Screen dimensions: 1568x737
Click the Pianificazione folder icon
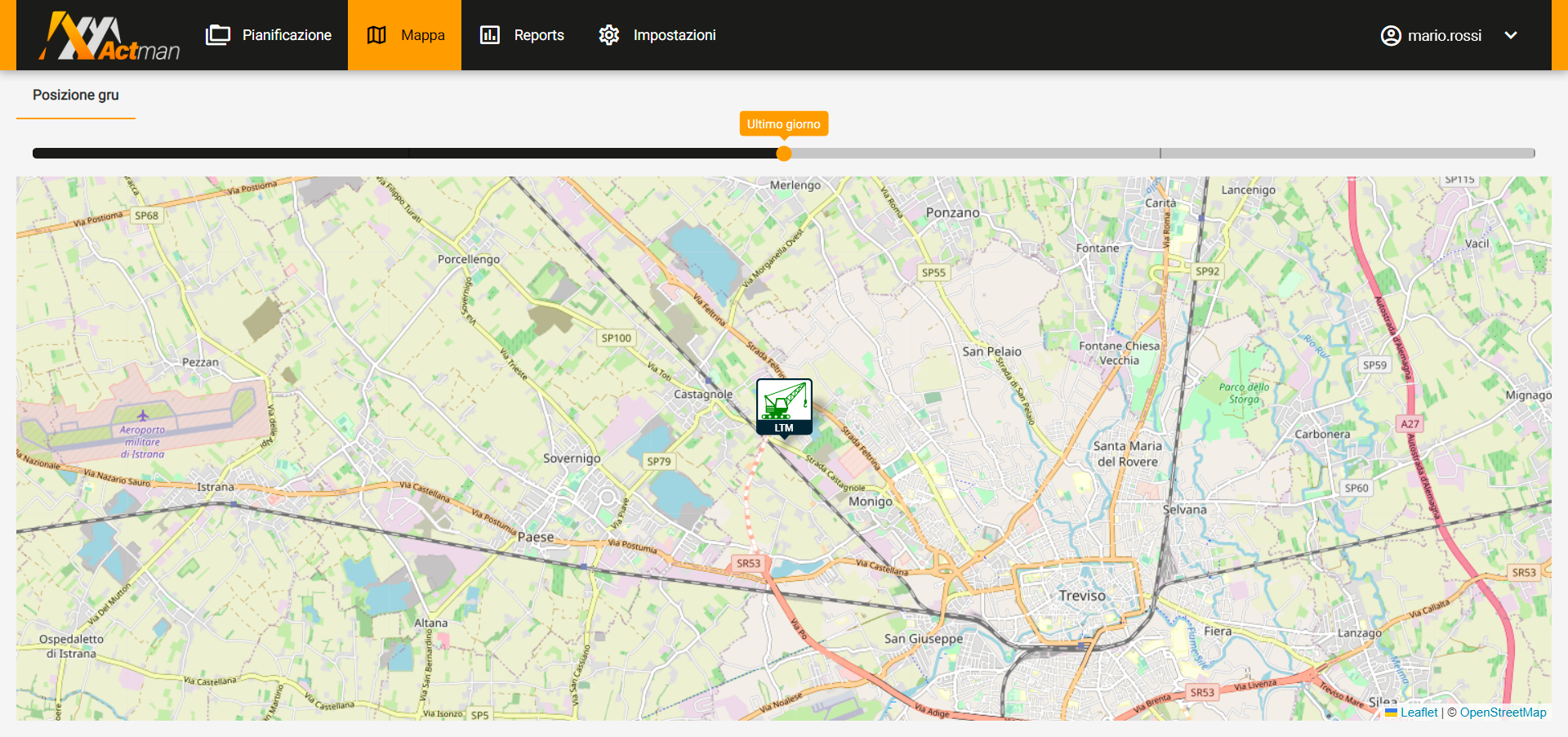(x=218, y=35)
